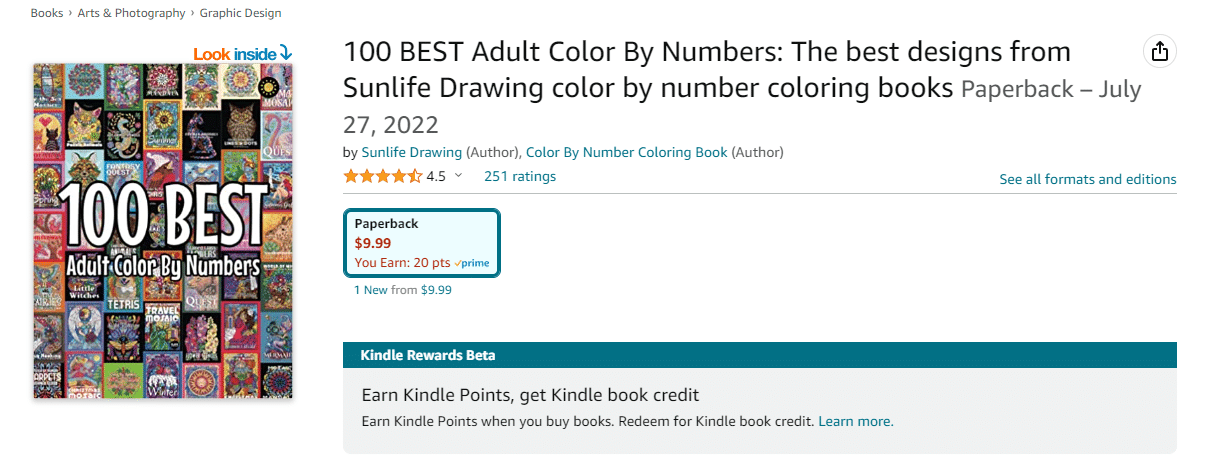
Task: Select the Paperback format option
Action: click(x=421, y=243)
